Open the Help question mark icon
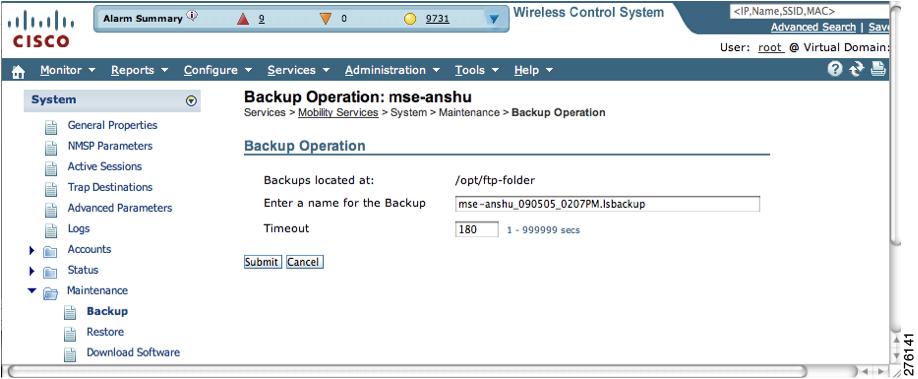The width and height of the screenshot is (918, 379). point(835,69)
